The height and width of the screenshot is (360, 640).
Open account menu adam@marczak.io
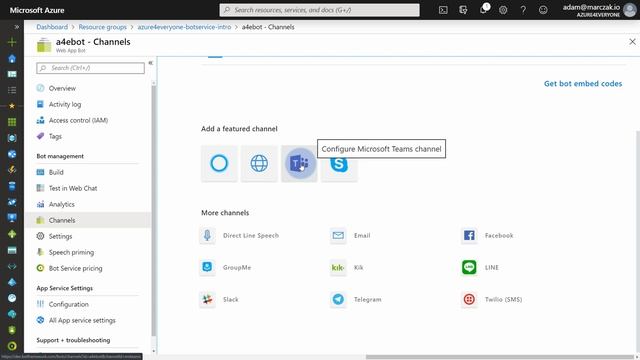pos(599,10)
